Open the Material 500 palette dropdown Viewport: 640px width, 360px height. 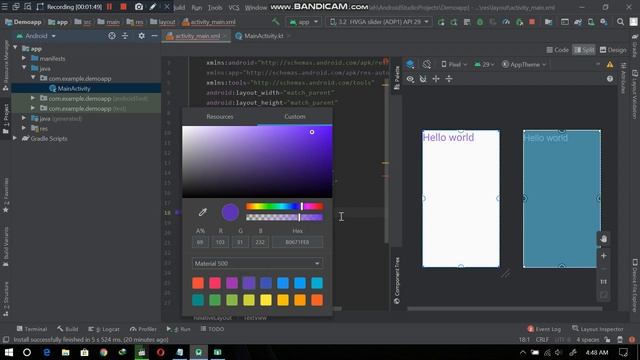257,264
